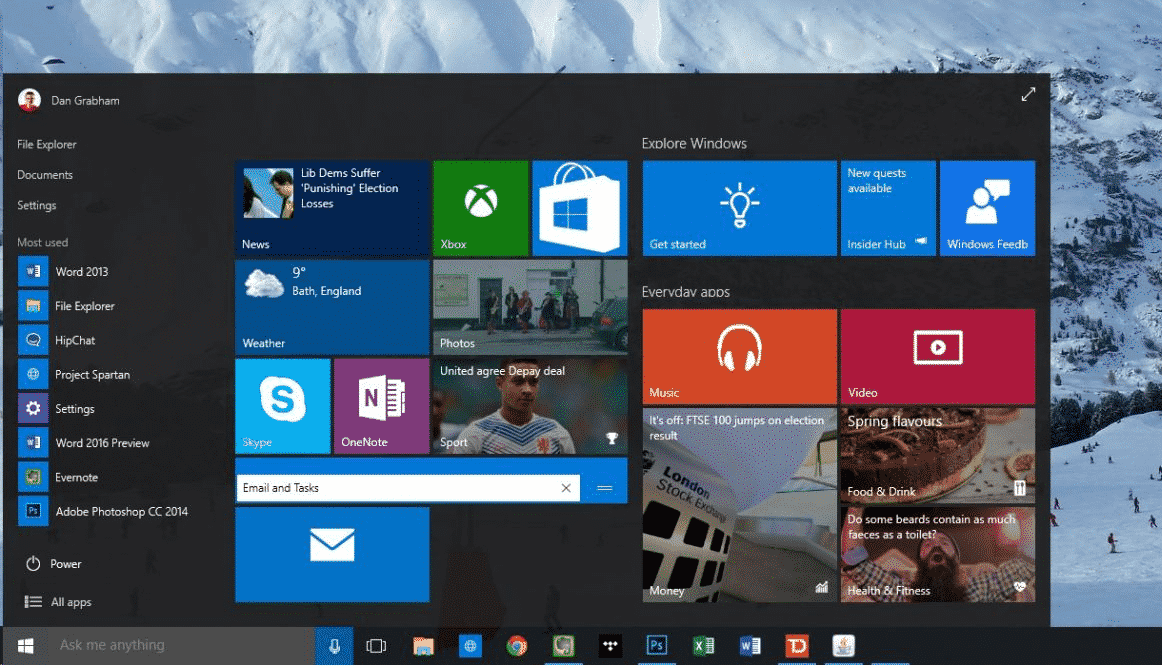
Task: Open the Food & Drink Spring flavours tile
Action: tap(937, 455)
